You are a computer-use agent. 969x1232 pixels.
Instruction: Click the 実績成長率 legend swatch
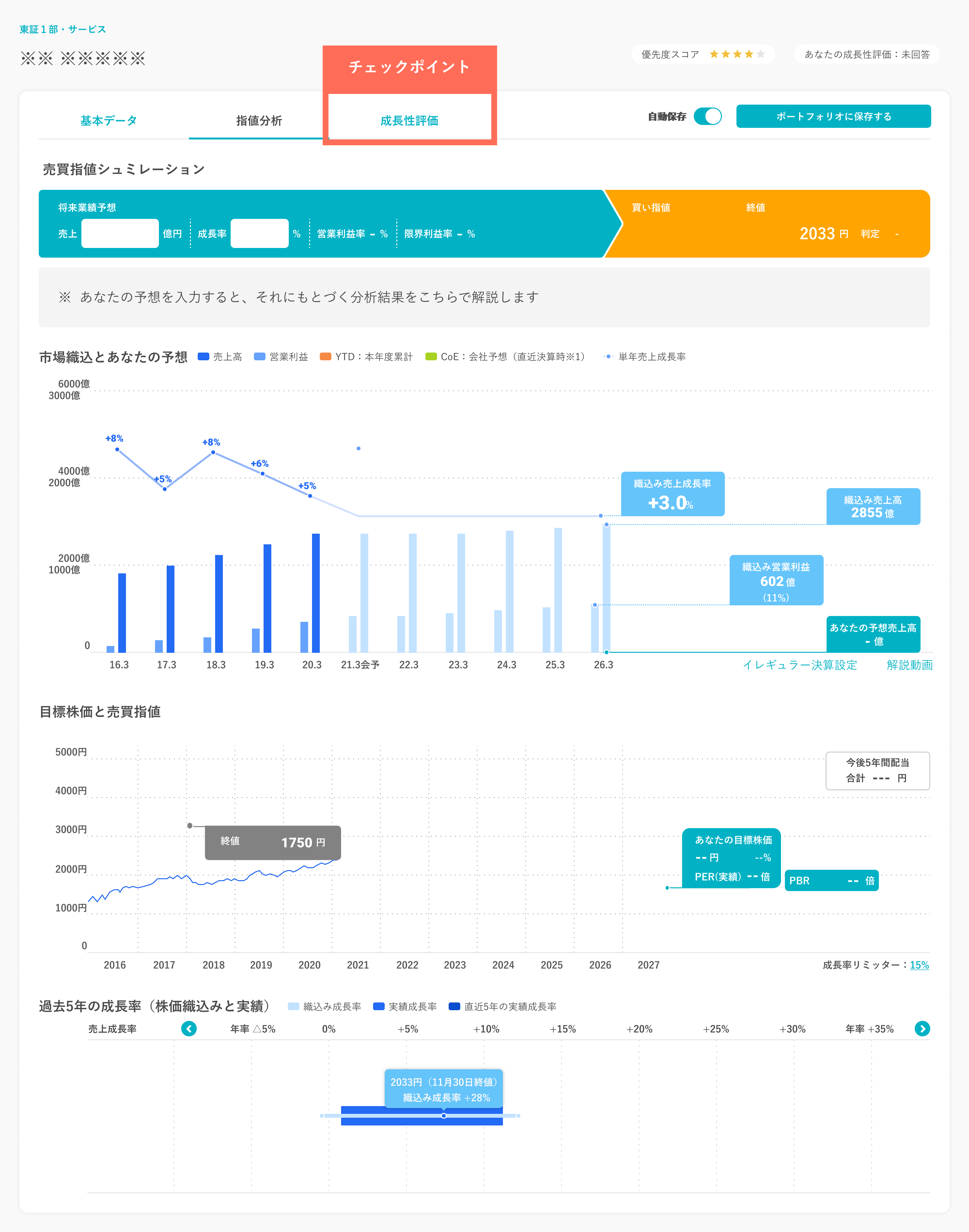pyautogui.click(x=379, y=1006)
